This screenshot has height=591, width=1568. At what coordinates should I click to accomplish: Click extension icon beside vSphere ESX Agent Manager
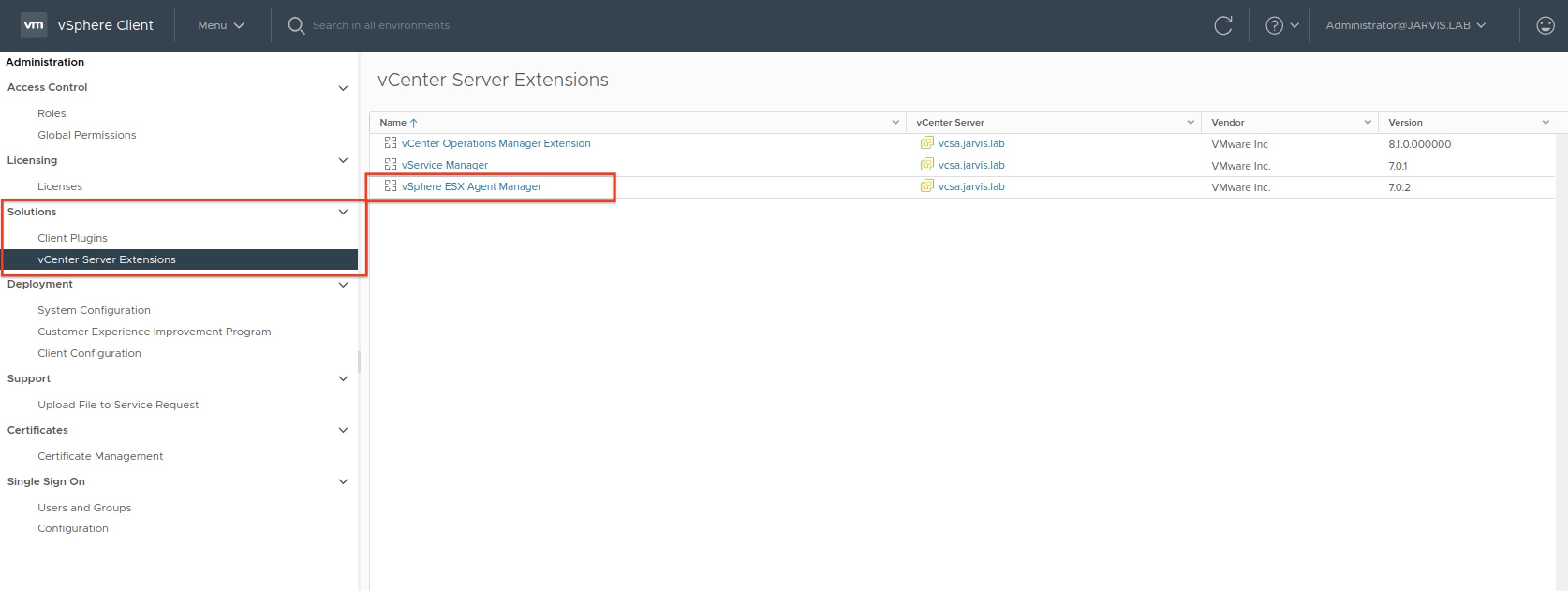point(390,185)
